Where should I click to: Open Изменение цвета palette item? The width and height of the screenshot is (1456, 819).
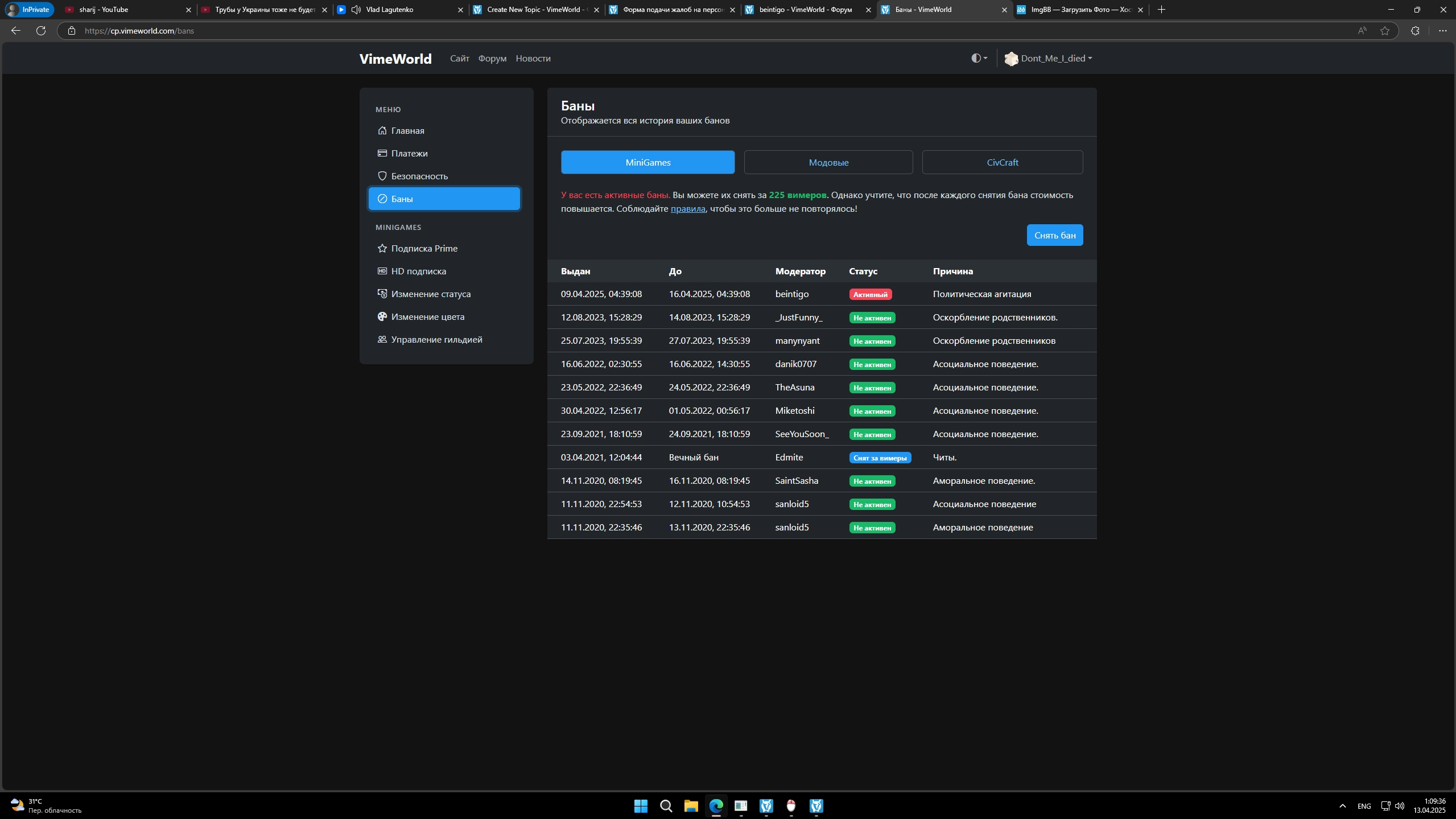pos(427,317)
